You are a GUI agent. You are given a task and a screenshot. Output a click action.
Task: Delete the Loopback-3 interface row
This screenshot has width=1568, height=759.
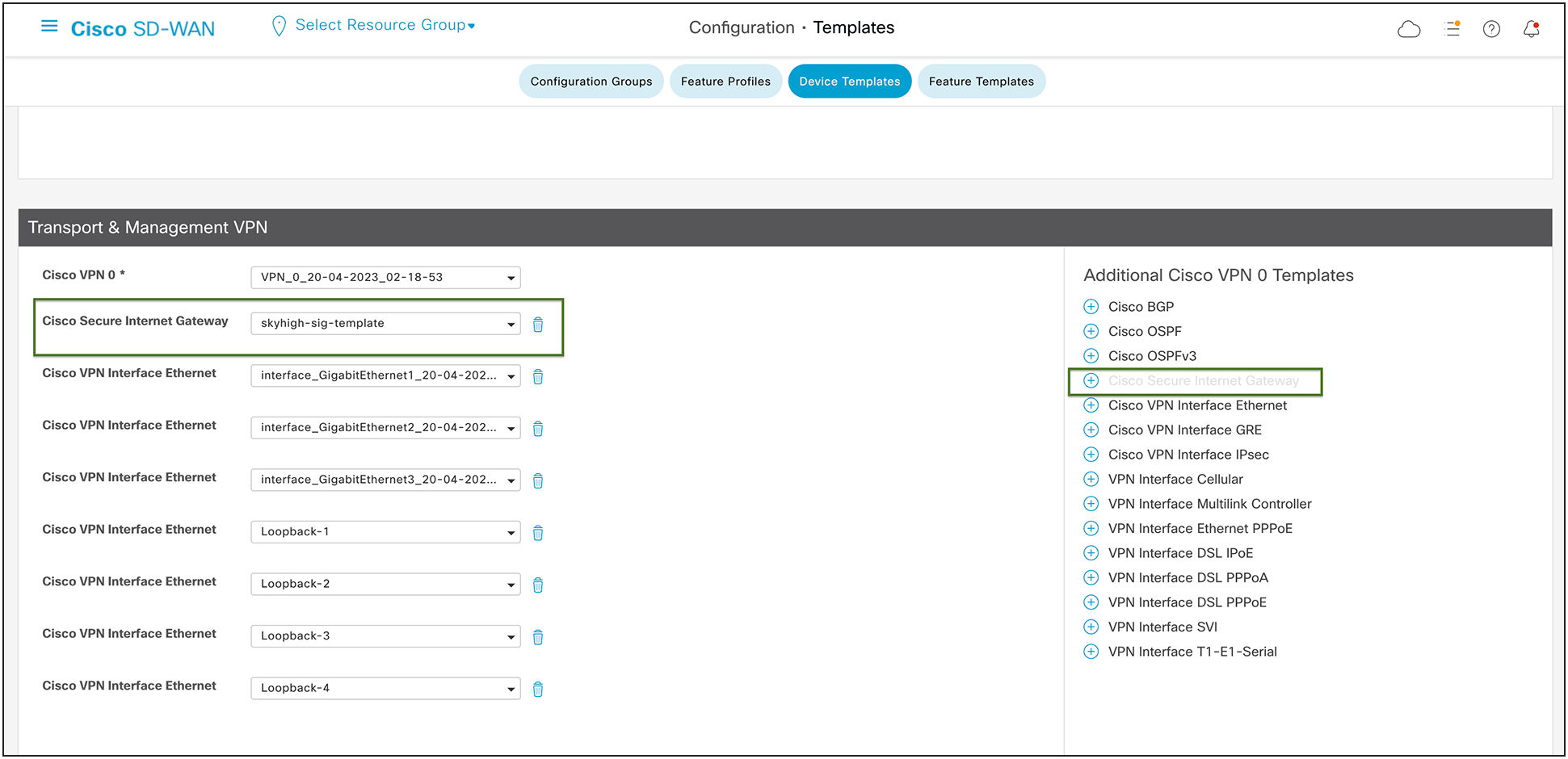(538, 637)
